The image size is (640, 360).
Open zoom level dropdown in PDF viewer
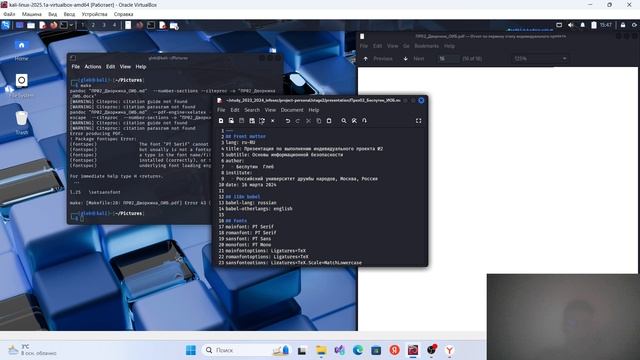(540, 59)
